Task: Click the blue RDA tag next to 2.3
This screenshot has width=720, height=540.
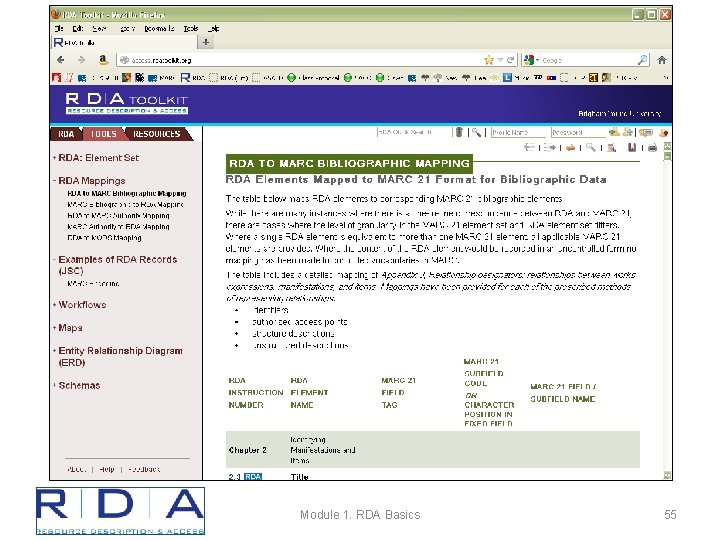Action: click(253, 476)
